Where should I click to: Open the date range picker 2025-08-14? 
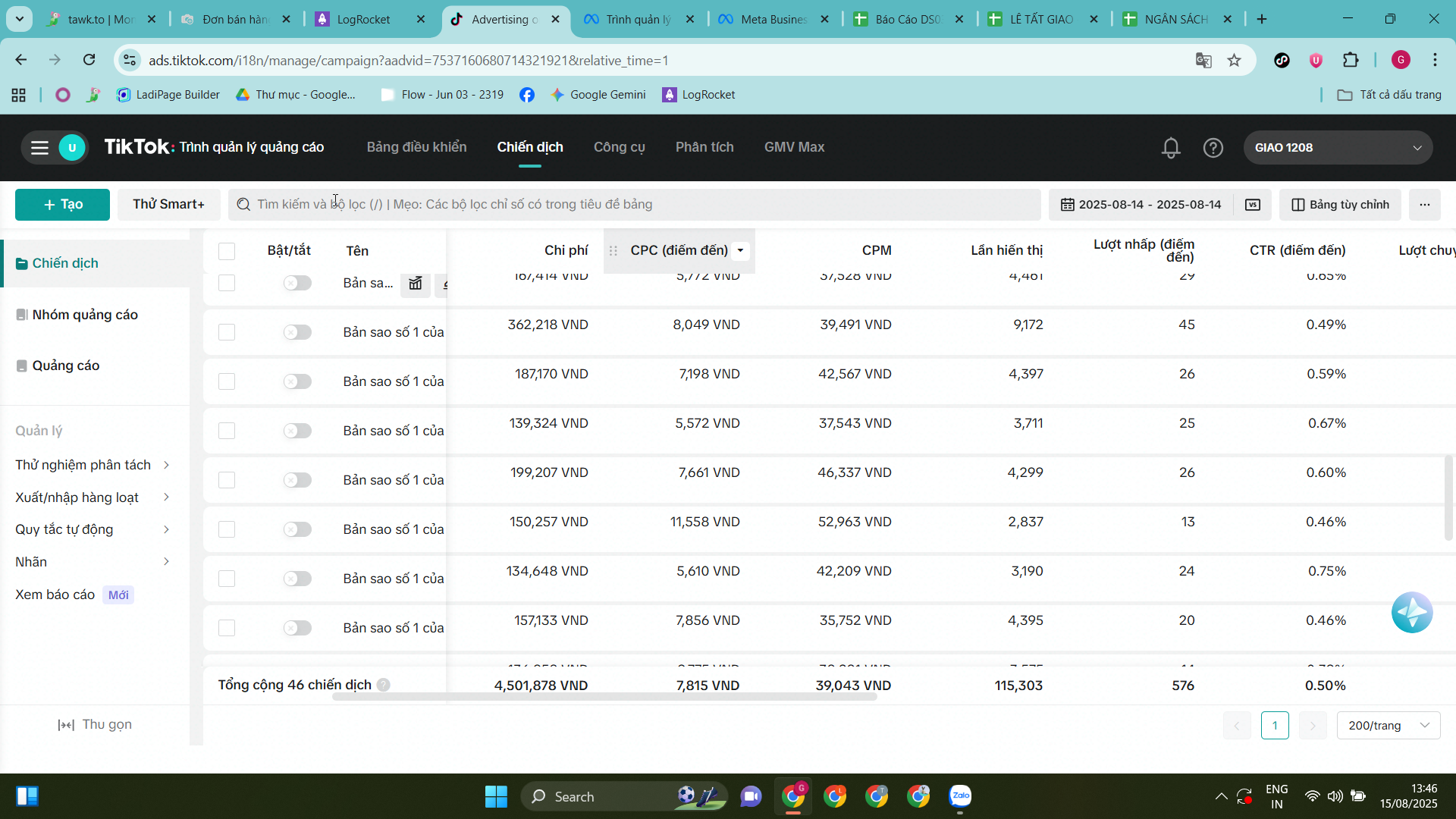pyautogui.click(x=1141, y=205)
